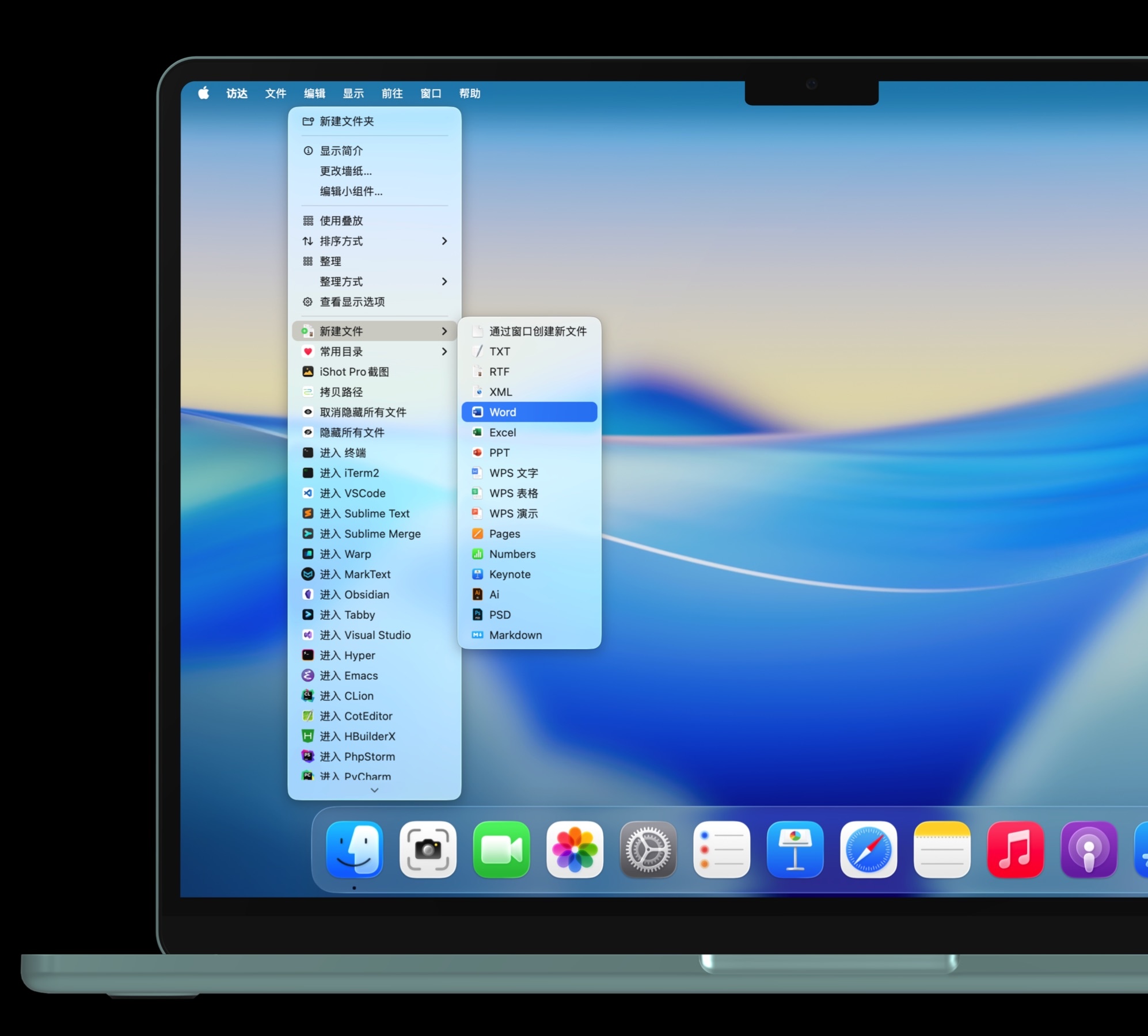Open the Photos app in the Dock
The image size is (1148, 1036).
point(575,849)
